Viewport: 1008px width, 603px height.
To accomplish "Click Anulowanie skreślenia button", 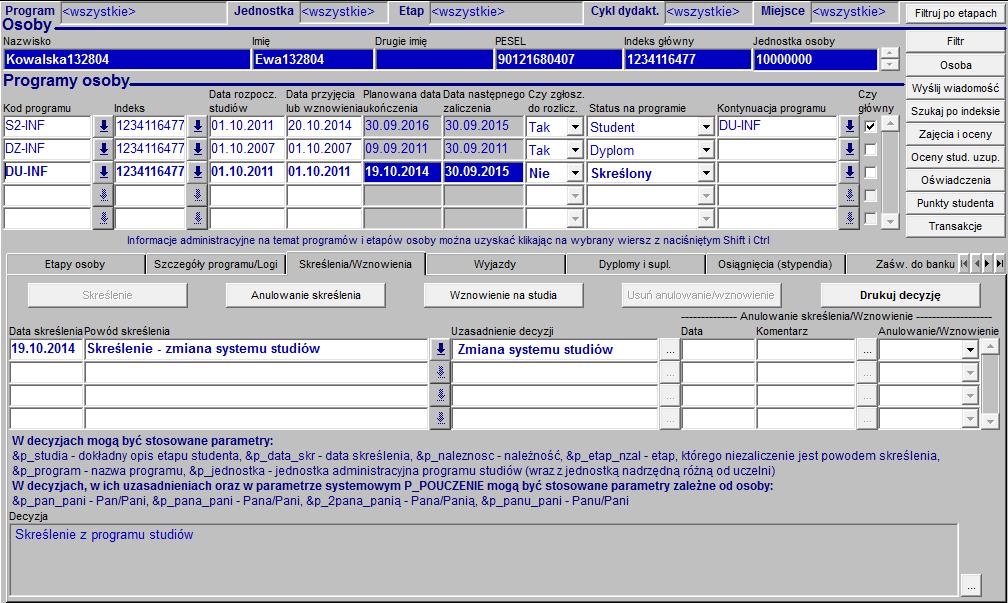I will coord(306,295).
